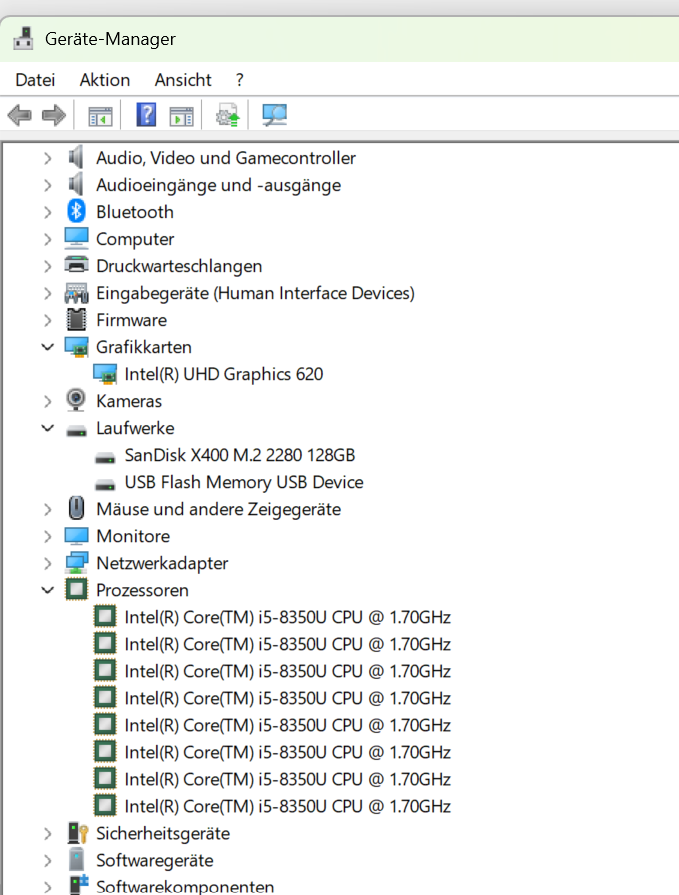679x895 pixels.
Task: Select the last i5-8350U processor entry
Action: [288, 806]
